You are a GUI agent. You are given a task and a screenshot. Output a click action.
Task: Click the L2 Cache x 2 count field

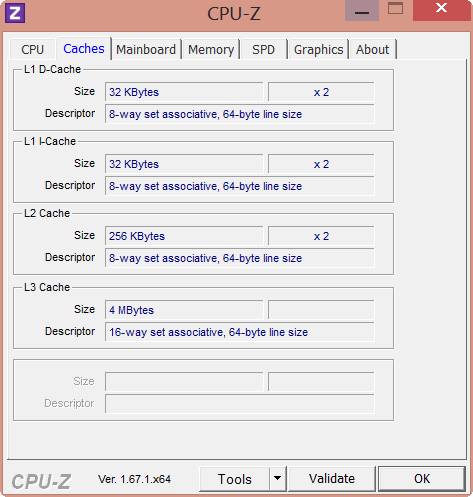[x=321, y=236]
